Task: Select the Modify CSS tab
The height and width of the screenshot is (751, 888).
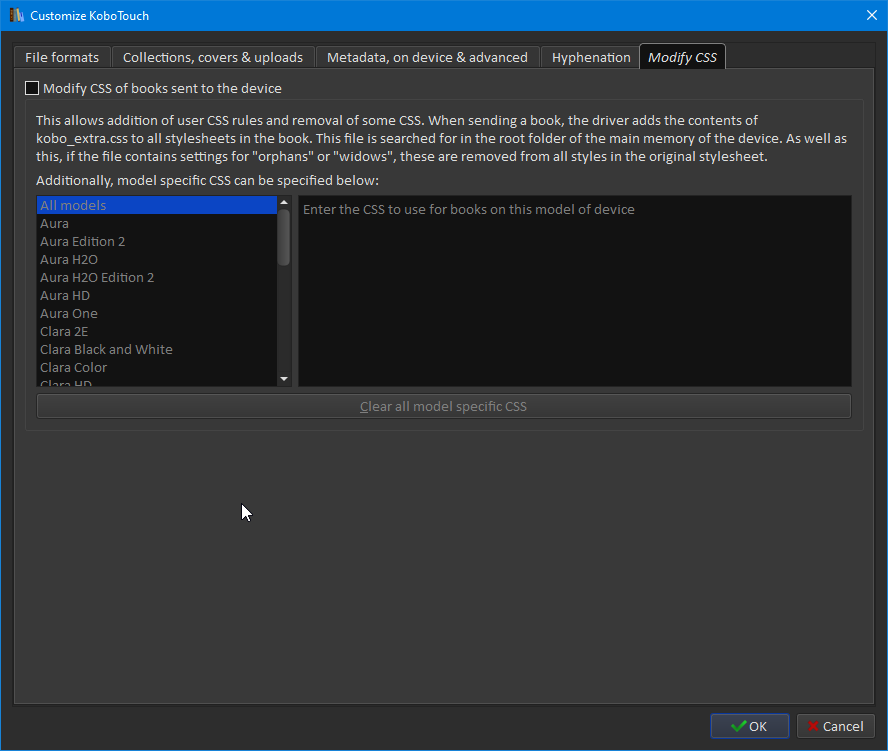Action: tap(682, 57)
